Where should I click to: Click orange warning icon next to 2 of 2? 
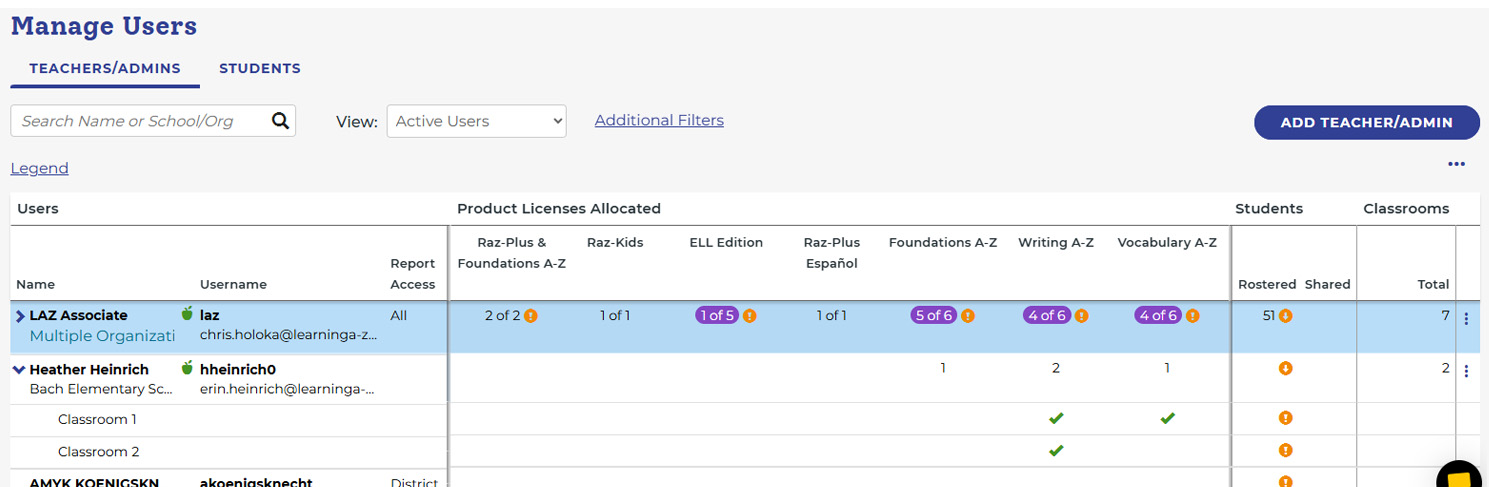tap(531, 316)
